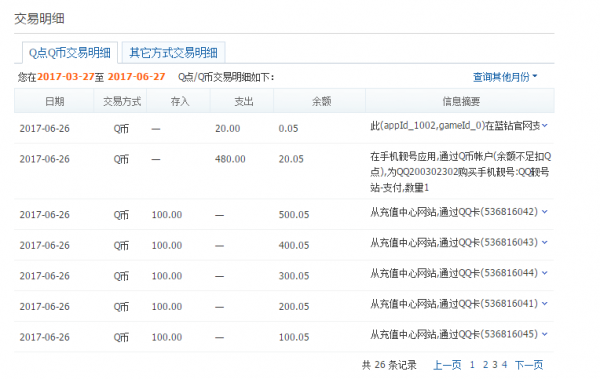Click the 日期 column header
The width and height of the screenshot is (600, 379).
tap(54, 101)
